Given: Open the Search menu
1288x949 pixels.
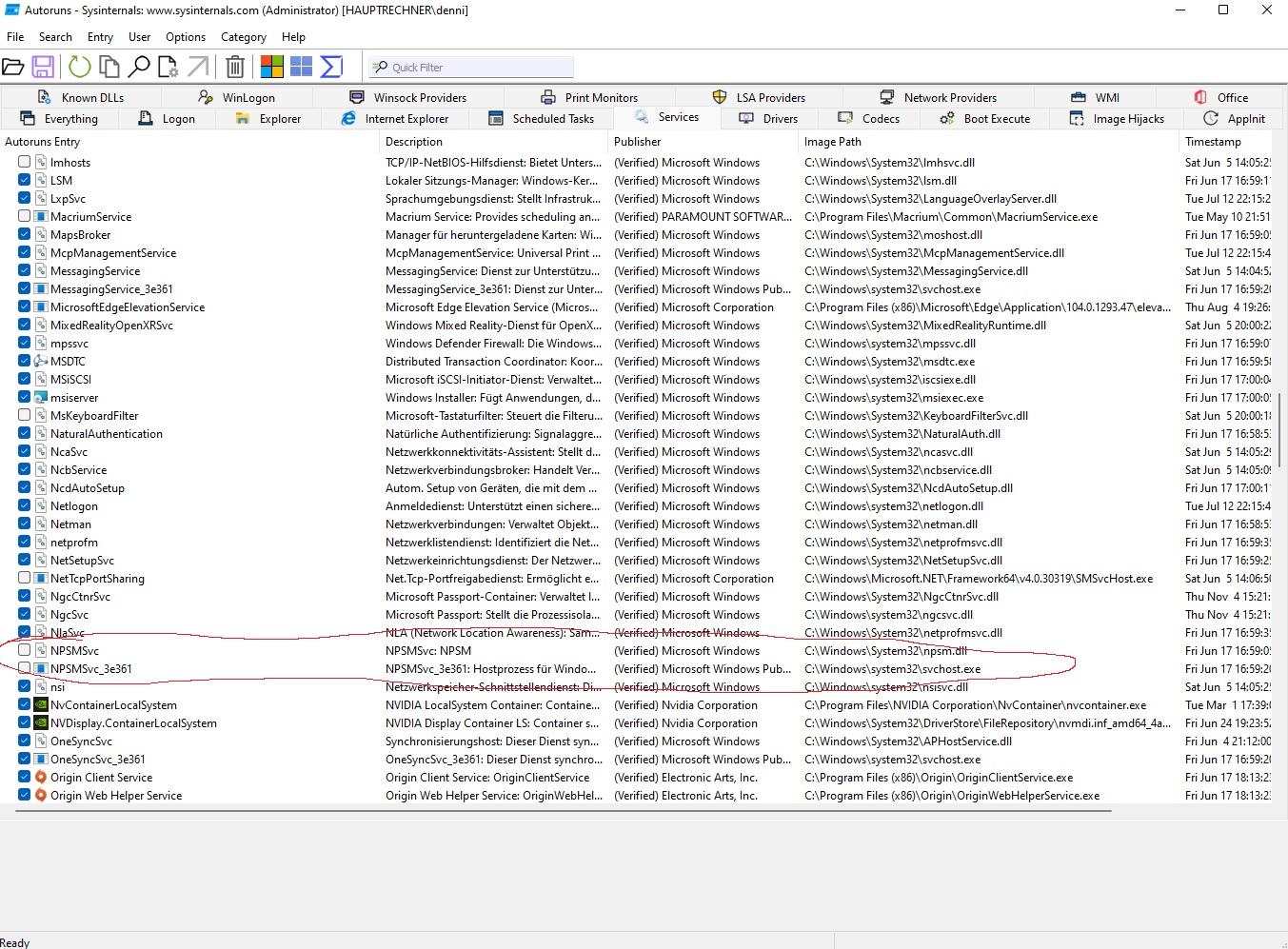Looking at the screenshot, I should 55,37.
